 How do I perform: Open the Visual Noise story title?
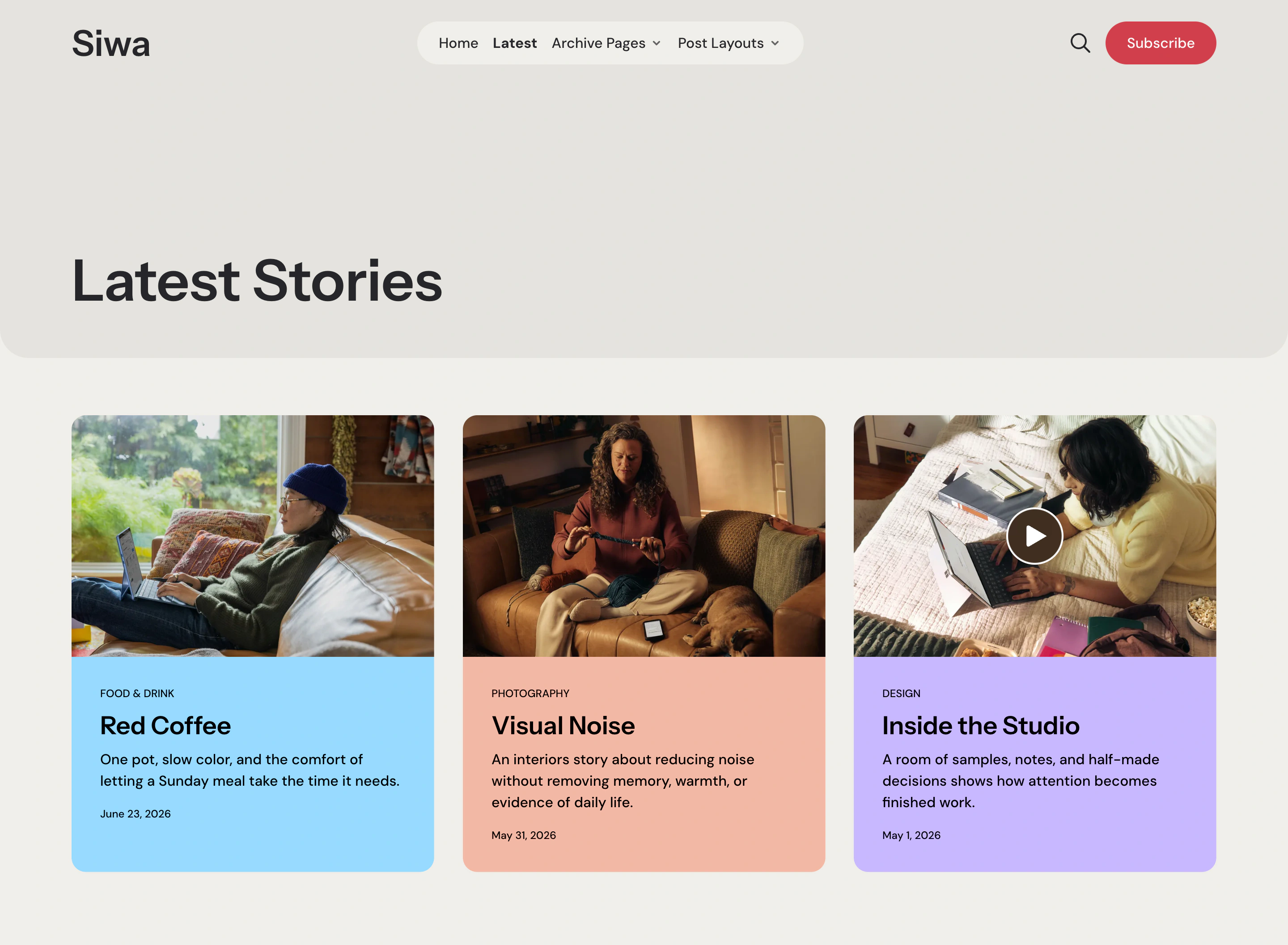563,725
